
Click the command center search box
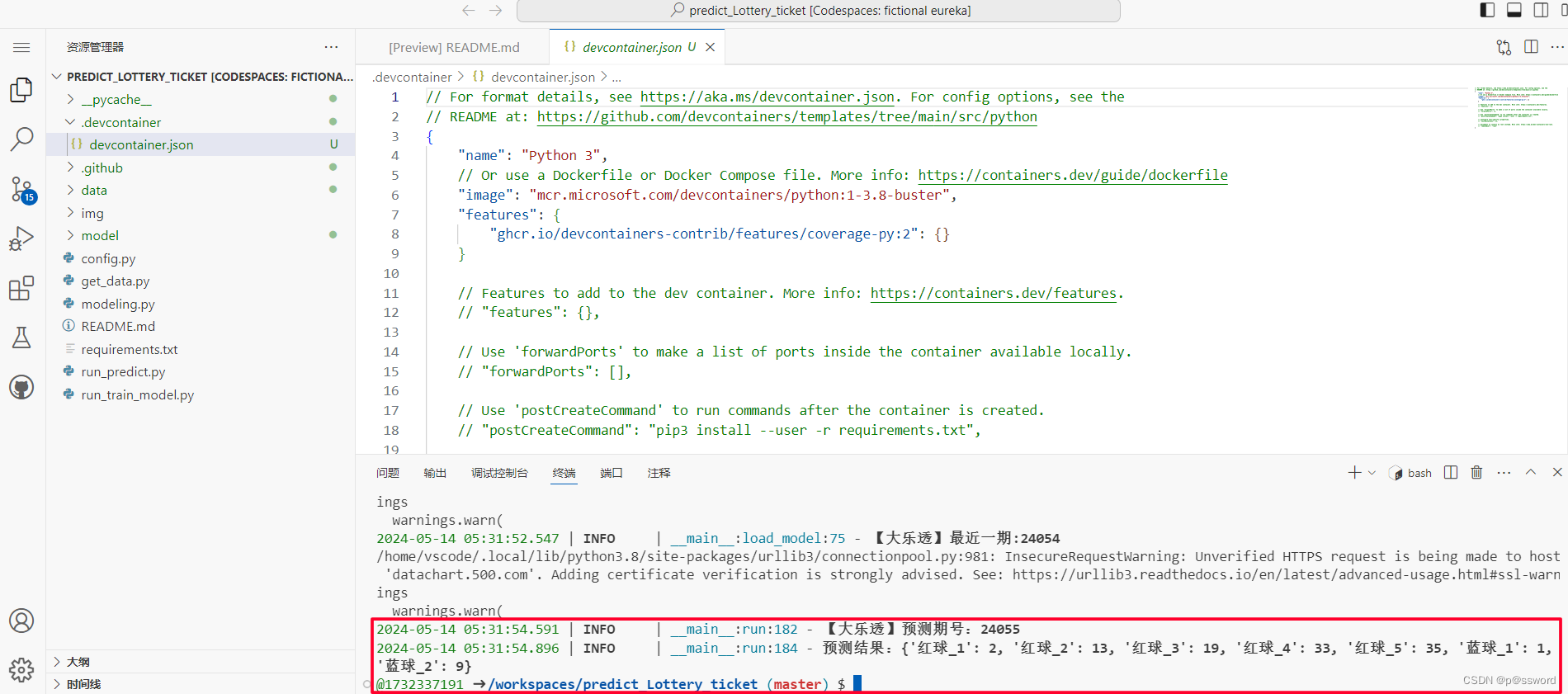point(819,11)
